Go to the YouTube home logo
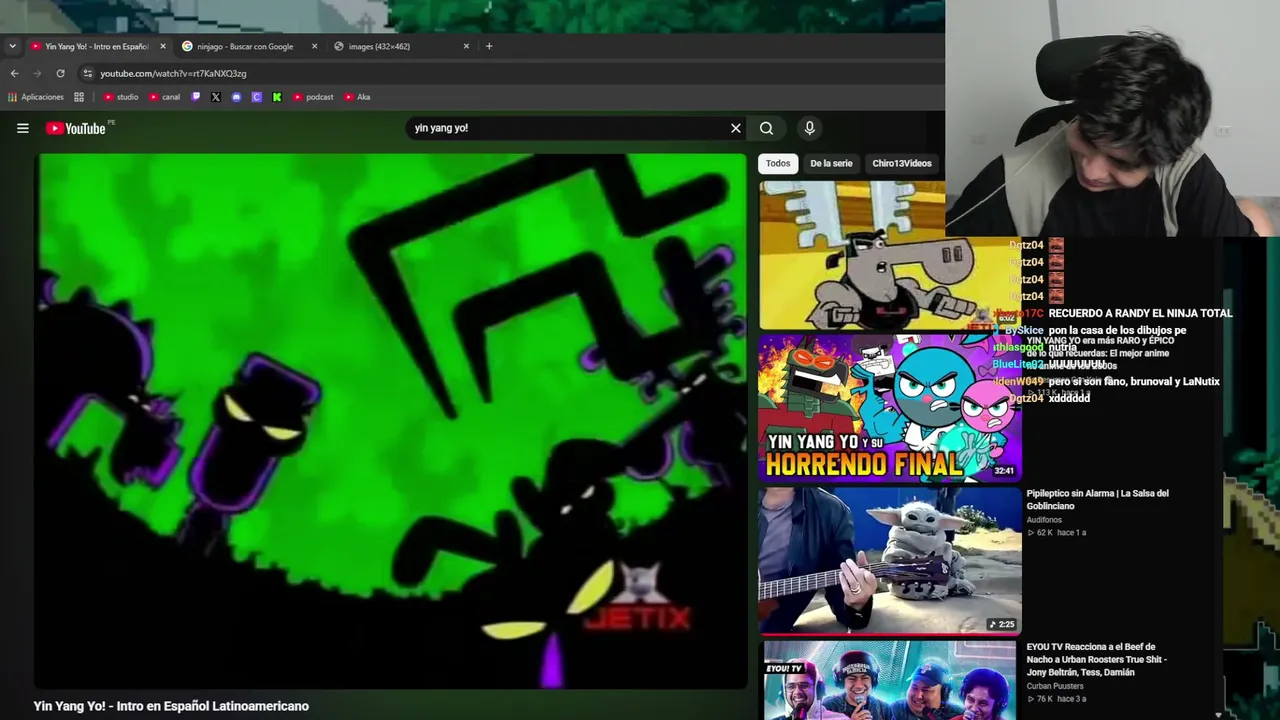 point(76,128)
